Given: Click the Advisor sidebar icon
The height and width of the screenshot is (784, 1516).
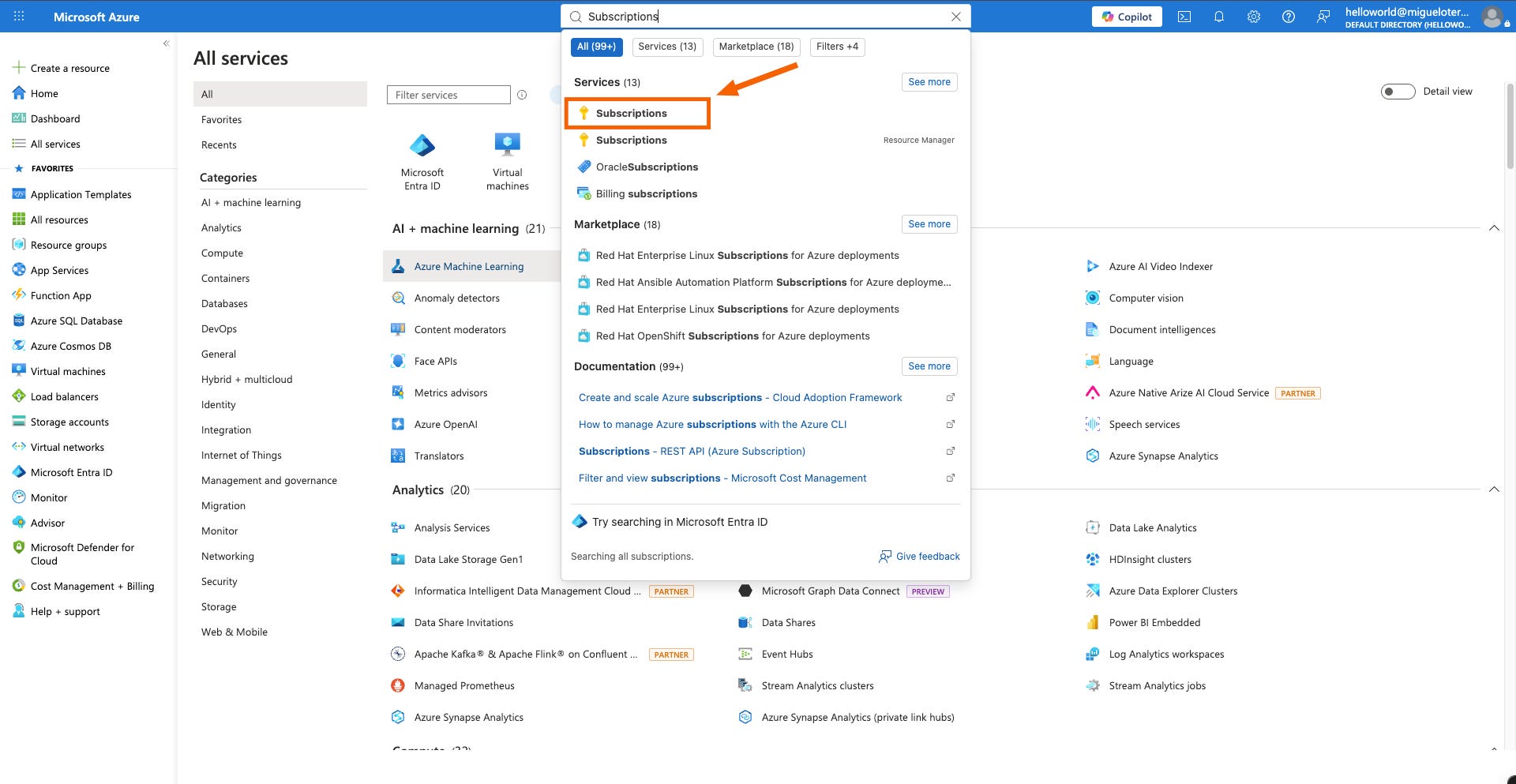Looking at the screenshot, I should click(19, 523).
